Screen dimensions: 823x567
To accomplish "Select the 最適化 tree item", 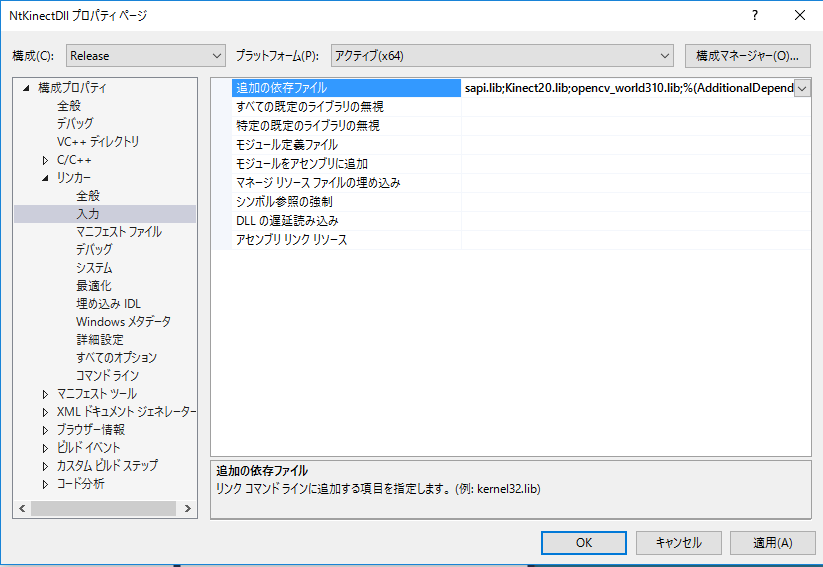I will click(x=94, y=286).
